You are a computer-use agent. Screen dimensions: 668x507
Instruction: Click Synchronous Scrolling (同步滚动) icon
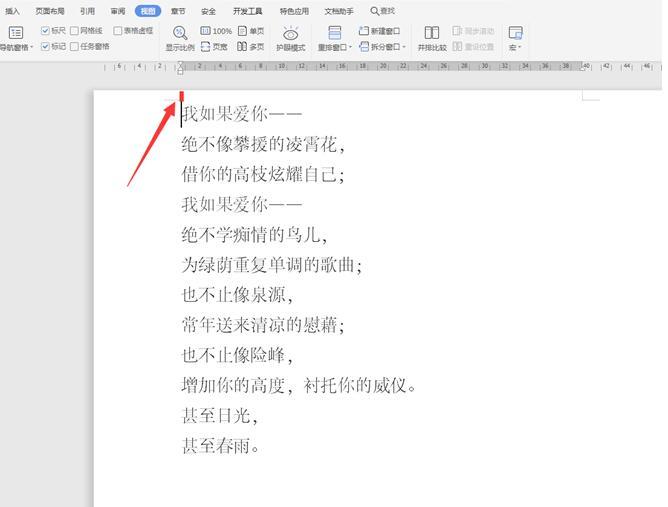457,31
